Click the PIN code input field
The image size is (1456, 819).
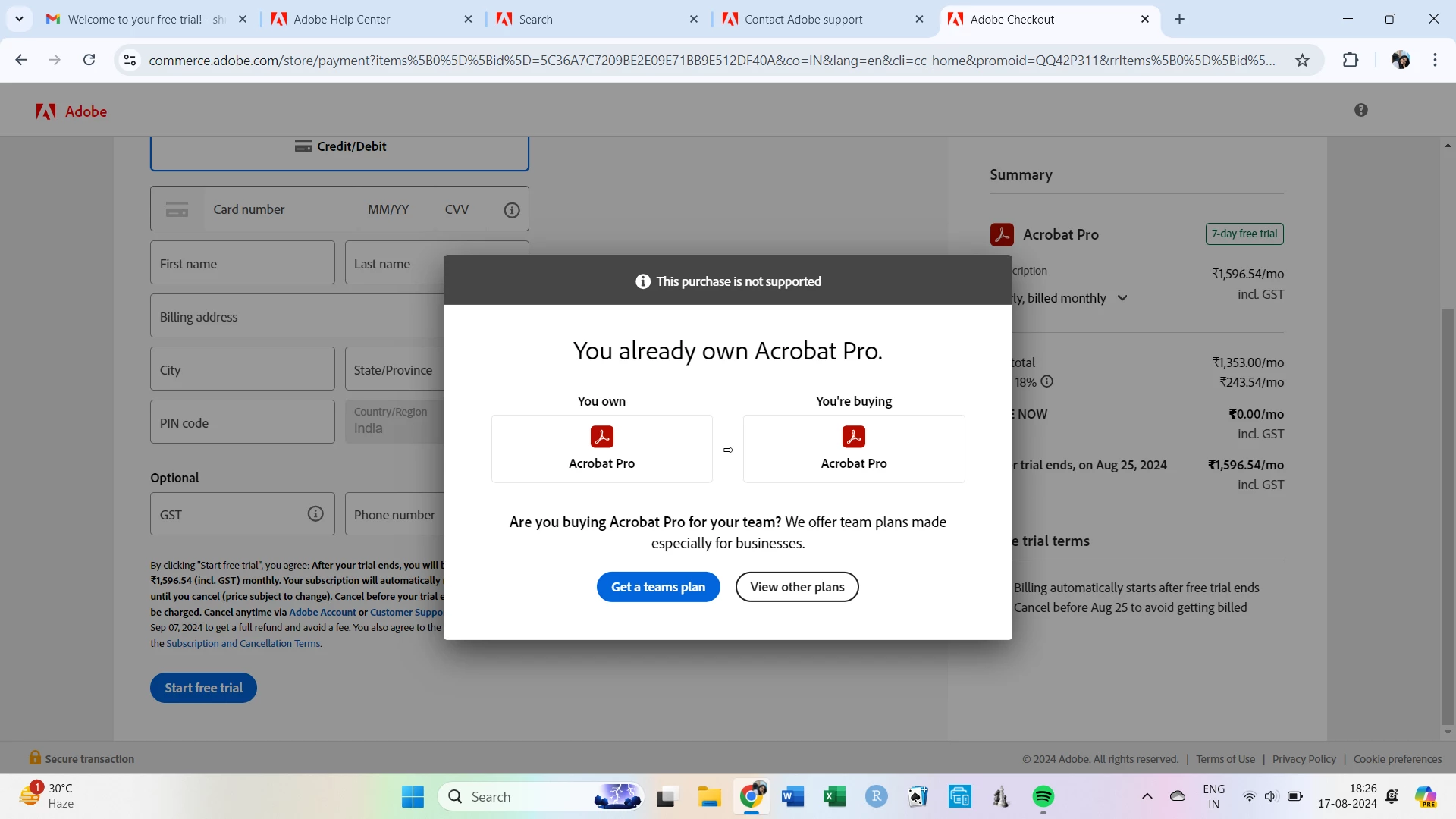pos(242,422)
